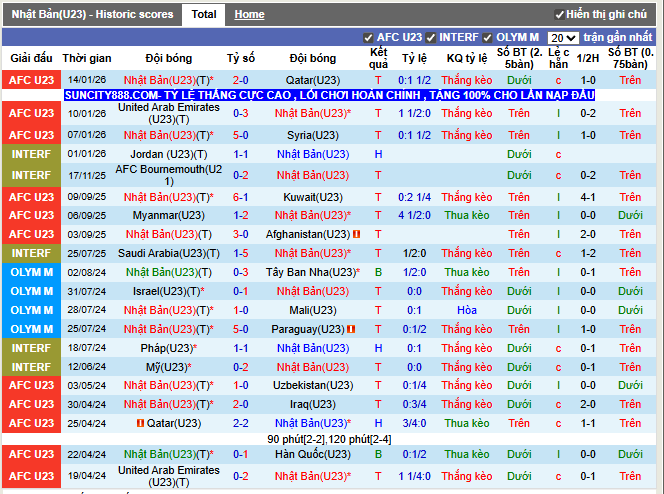Viewport: 664px width, 494px height.
Task: Open 6-1 score versus Kuwait(U23)
Action: pyautogui.click(x=241, y=197)
